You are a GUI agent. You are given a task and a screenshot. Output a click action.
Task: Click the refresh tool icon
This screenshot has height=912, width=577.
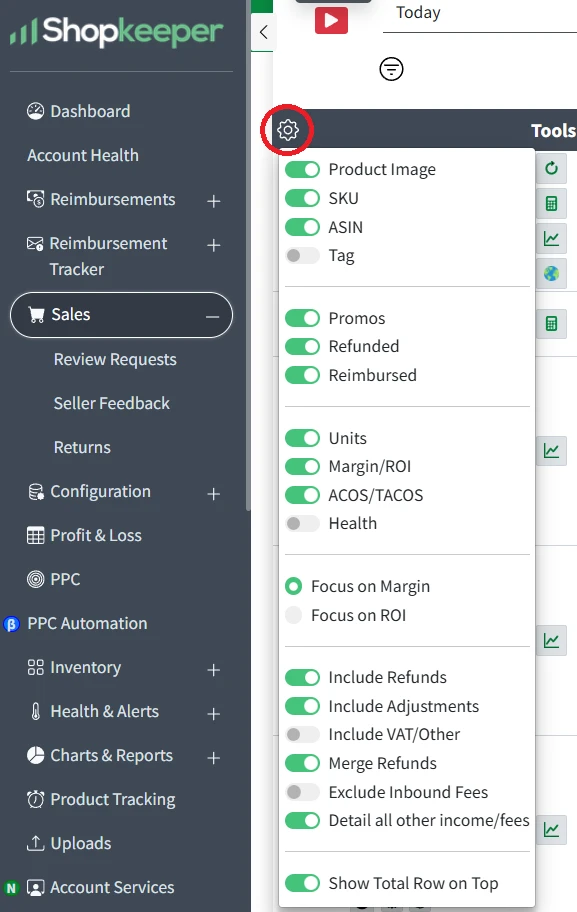point(551,169)
